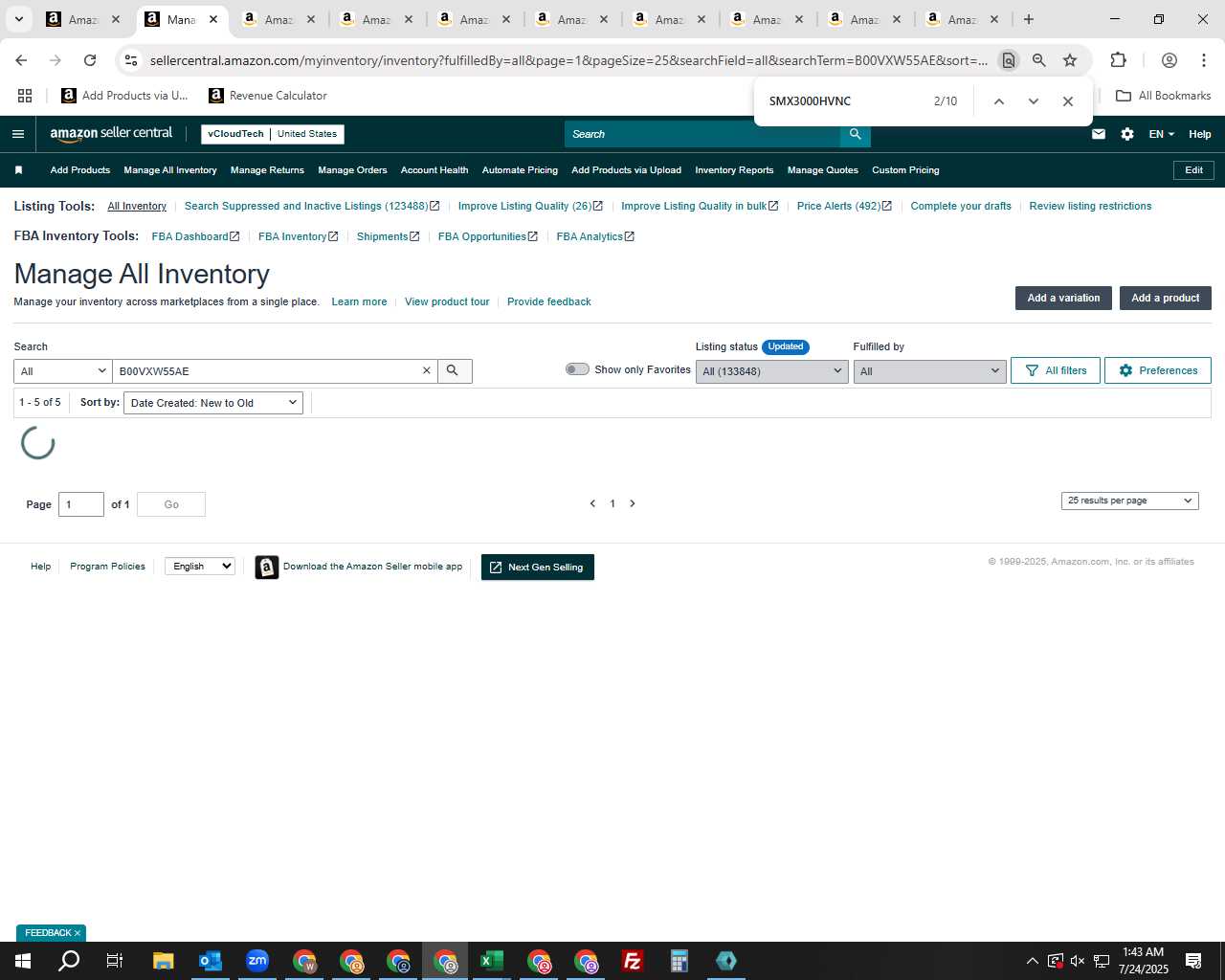Open Manage Orders nav item
Image resolution: width=1225 pixels, height=980 pixels.
click(x=352, y=170)
